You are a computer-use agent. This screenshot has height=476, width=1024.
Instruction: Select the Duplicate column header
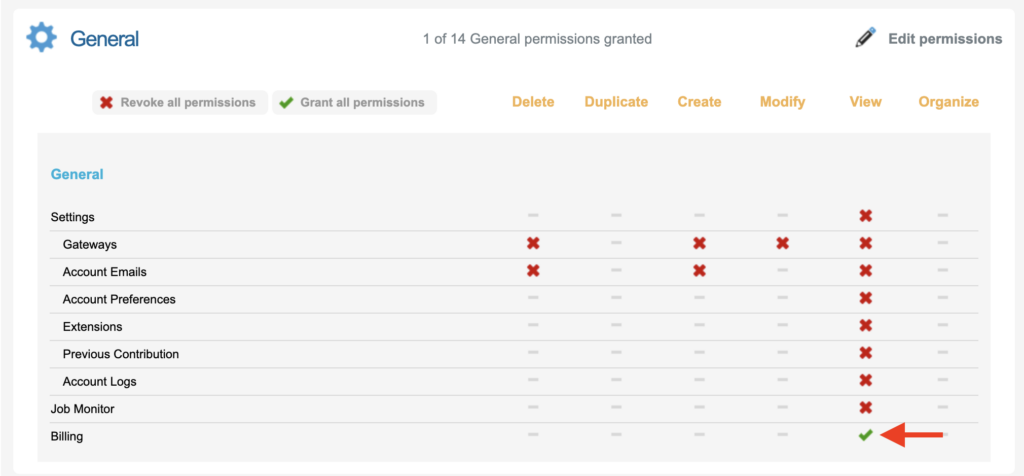coord(616,102)
